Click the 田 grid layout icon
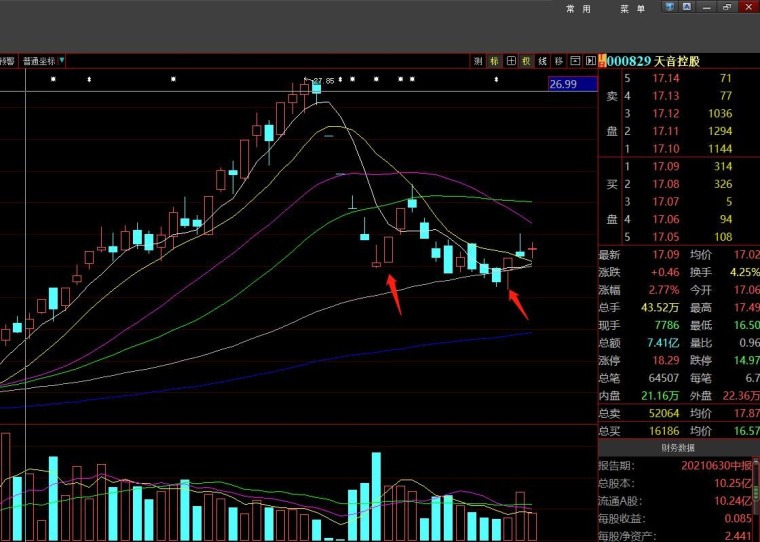 [510, 61]
